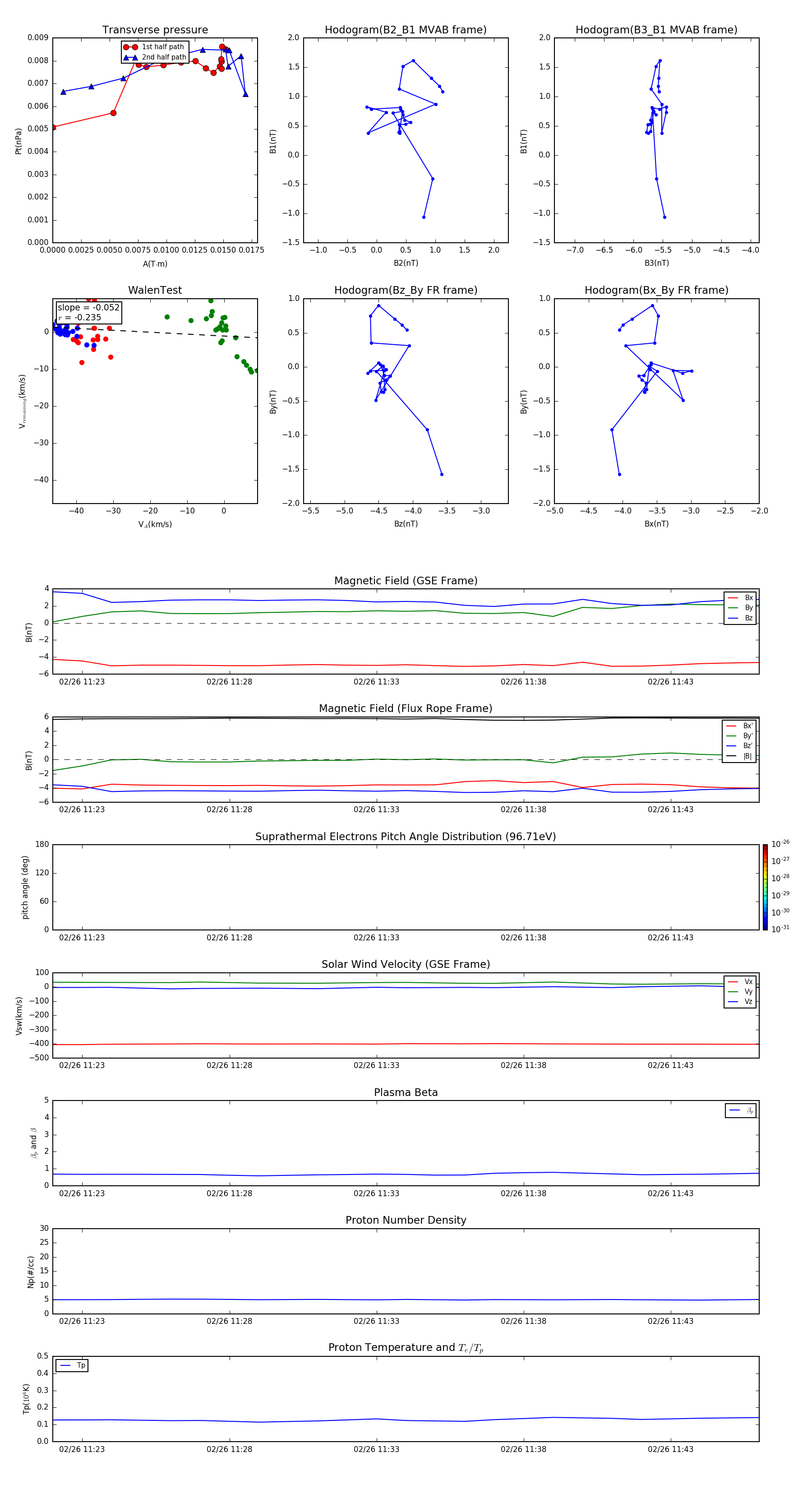Select Bz legend entry in GSE magnetic field

(740, 619)
